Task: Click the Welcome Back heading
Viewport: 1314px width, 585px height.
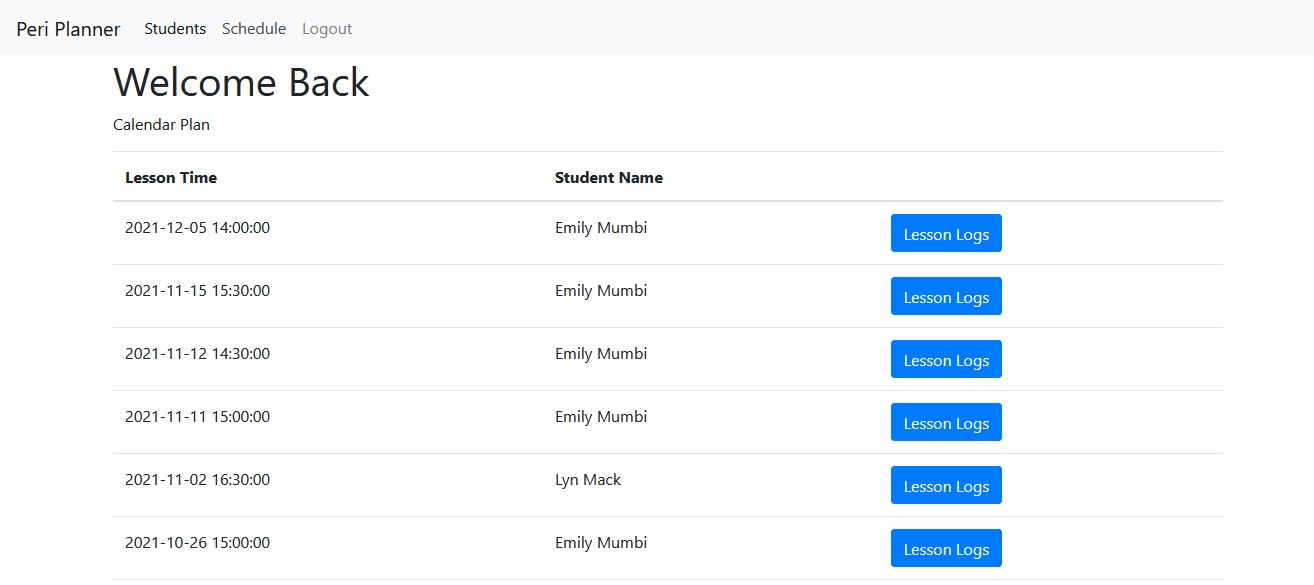Action: (x=241, y=83)
